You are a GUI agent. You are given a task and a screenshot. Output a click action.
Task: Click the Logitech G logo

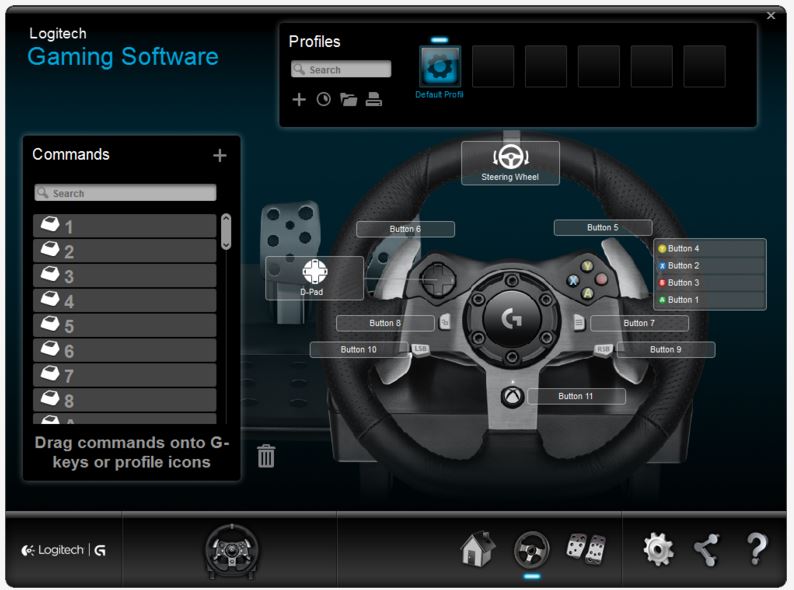click(x=64, y=550)
